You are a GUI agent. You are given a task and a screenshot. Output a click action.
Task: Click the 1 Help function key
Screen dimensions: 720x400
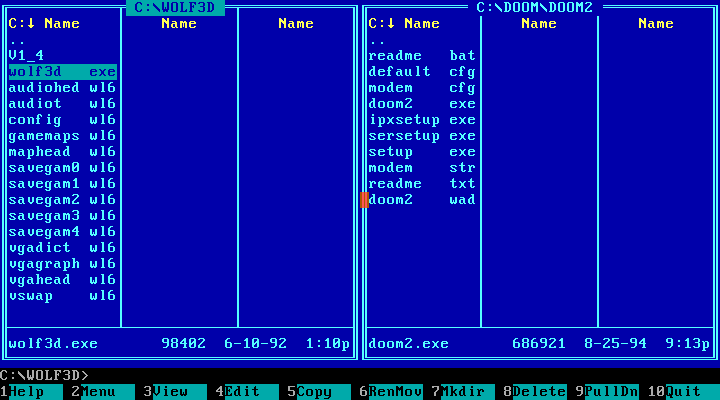click(x=31, y=392)
